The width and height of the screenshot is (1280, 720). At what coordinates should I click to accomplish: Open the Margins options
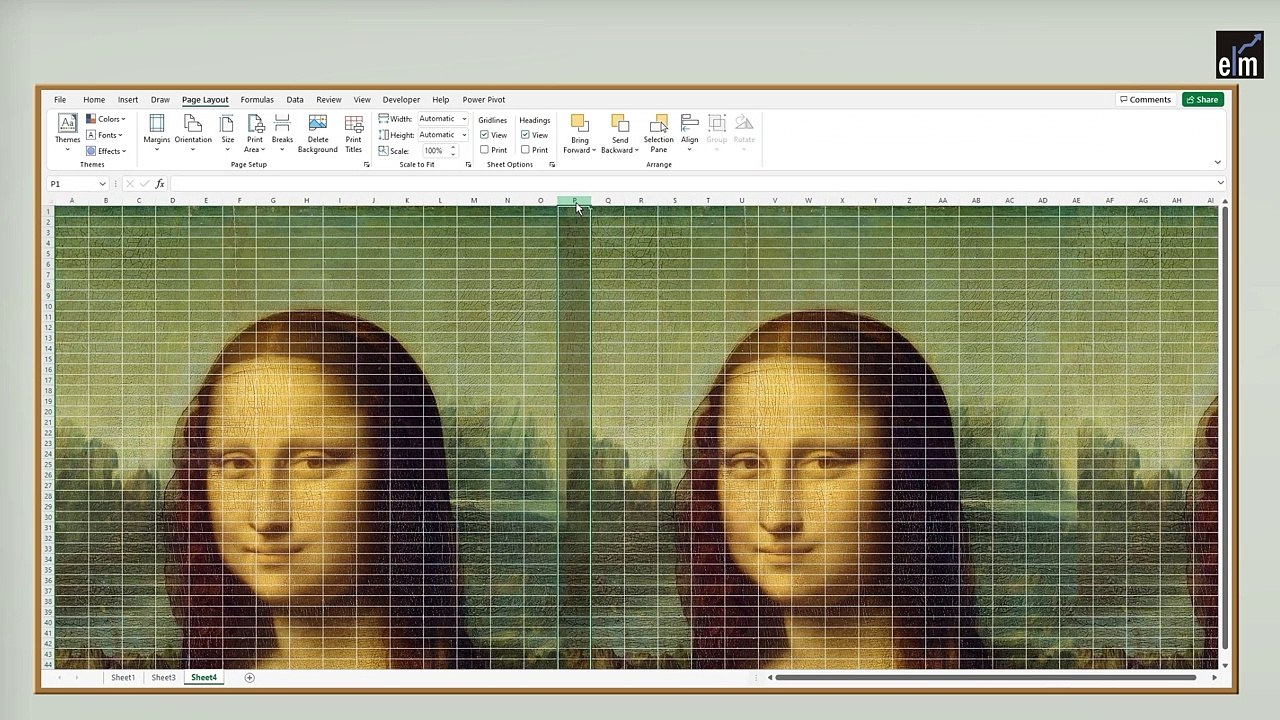click(156, 124)
